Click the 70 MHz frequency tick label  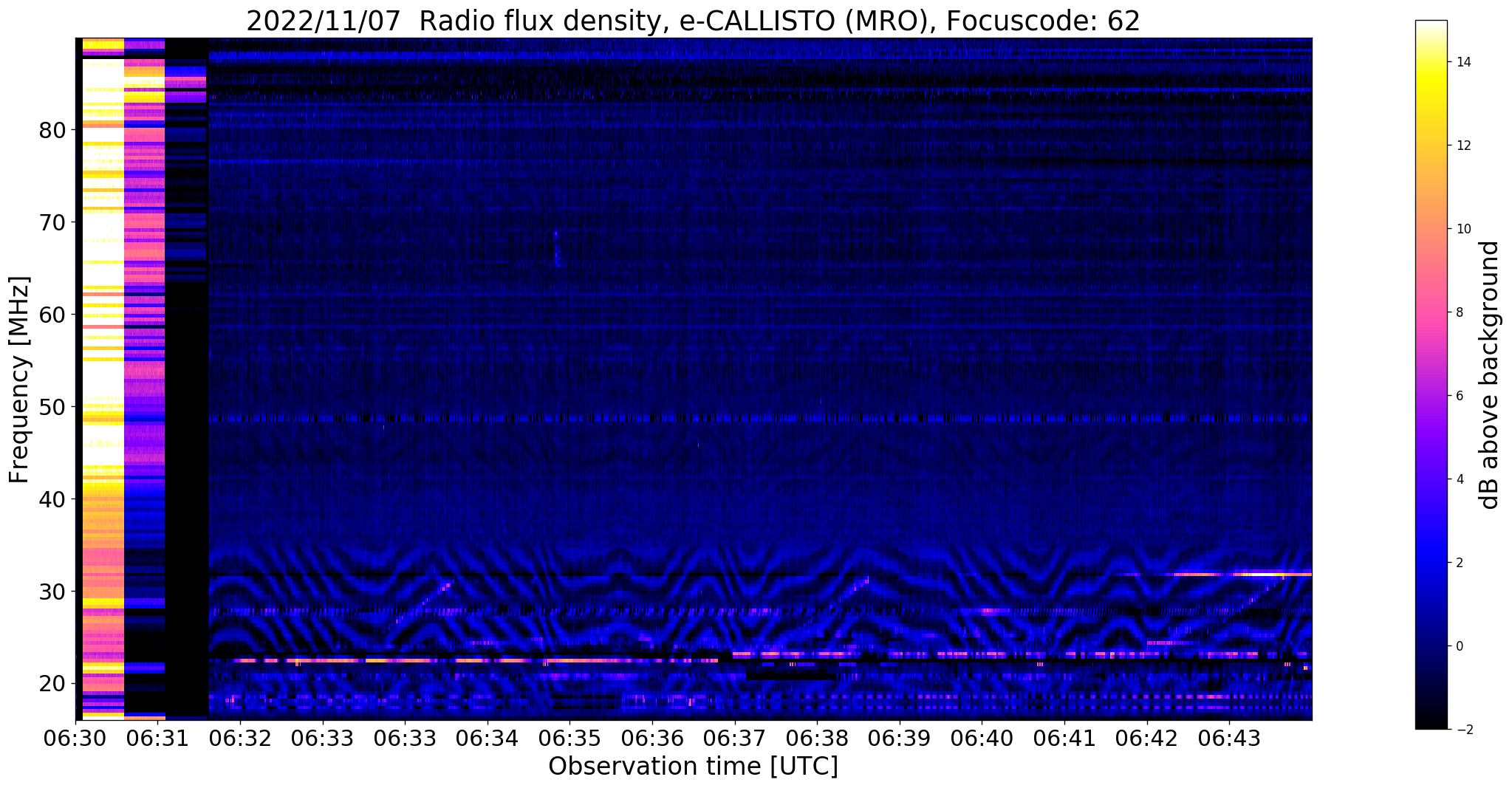tap(52, 222)
